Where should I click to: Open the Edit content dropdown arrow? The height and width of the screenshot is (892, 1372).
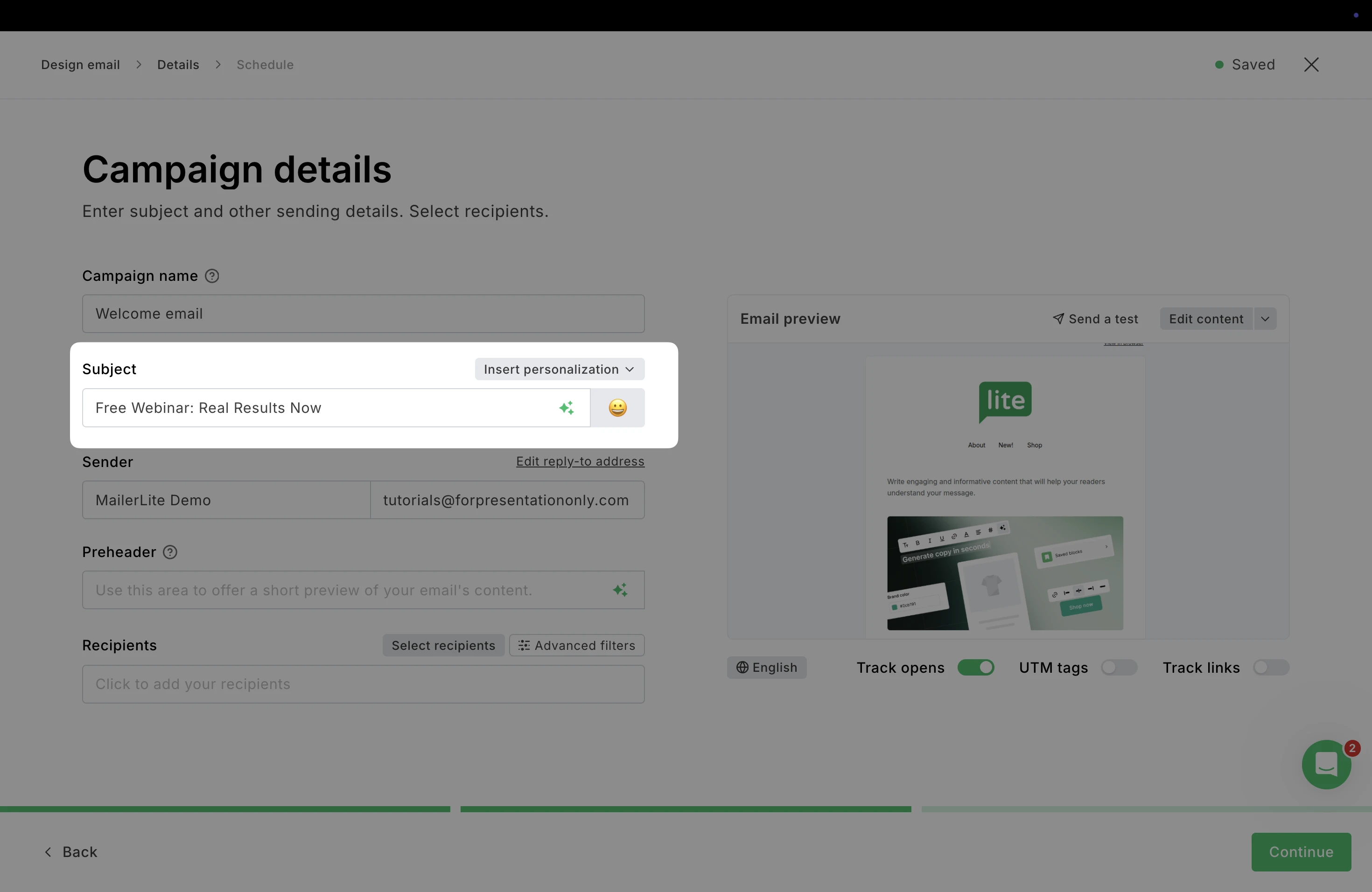coord(1265,319)
